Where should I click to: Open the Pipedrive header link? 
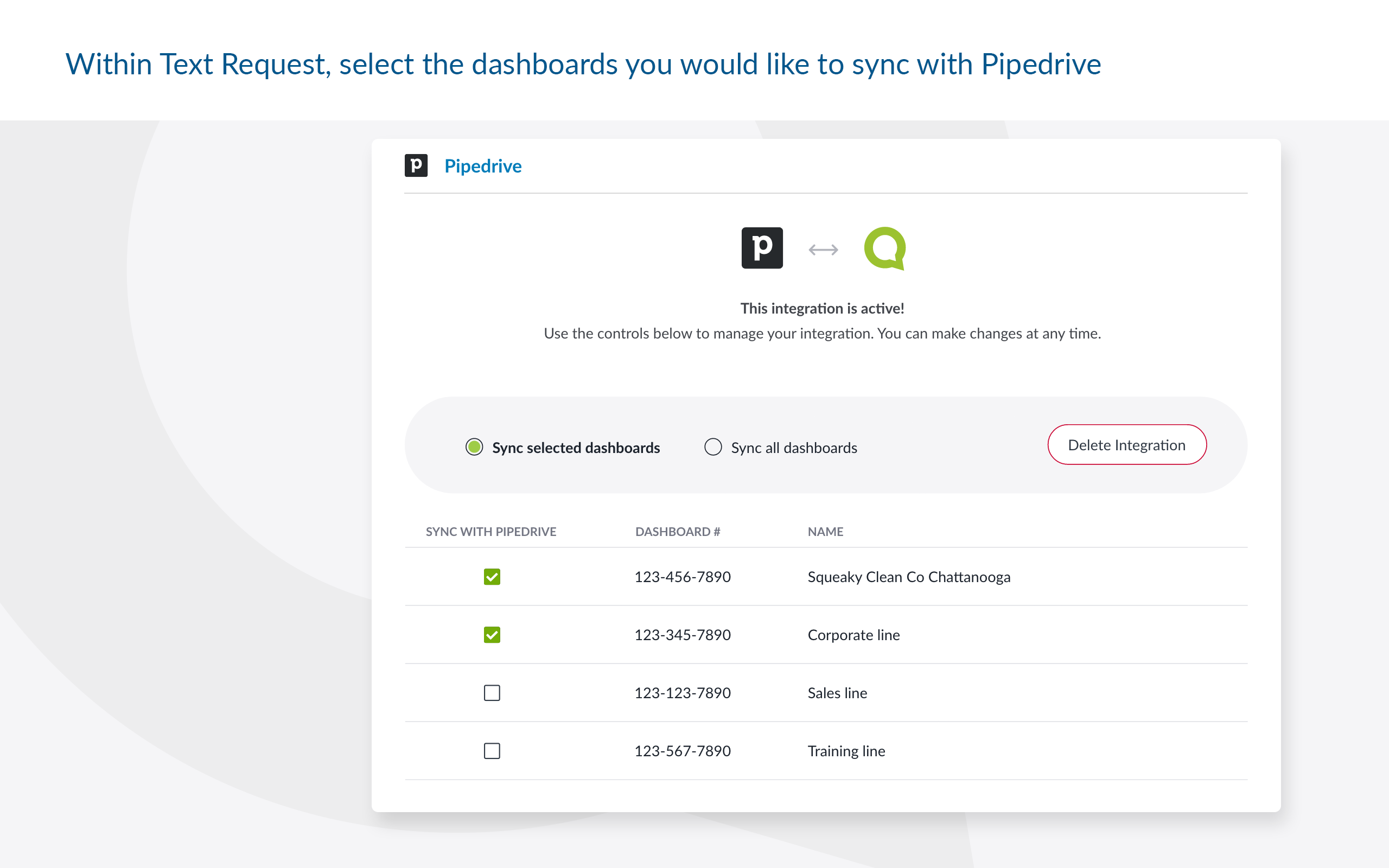coord(483,166)
